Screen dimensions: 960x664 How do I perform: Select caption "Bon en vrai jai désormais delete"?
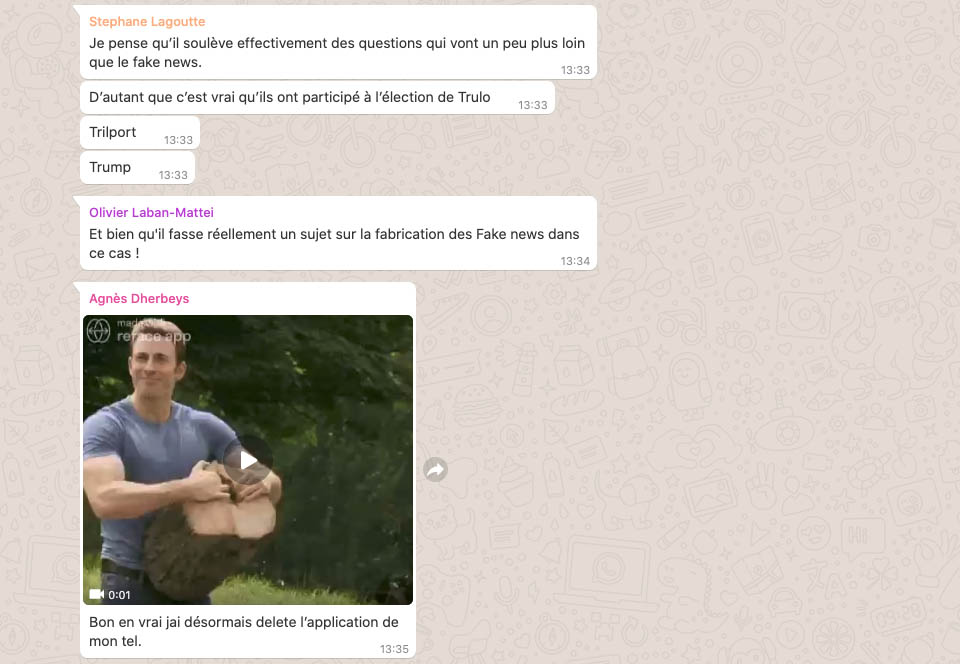click(x=244, y=632)
